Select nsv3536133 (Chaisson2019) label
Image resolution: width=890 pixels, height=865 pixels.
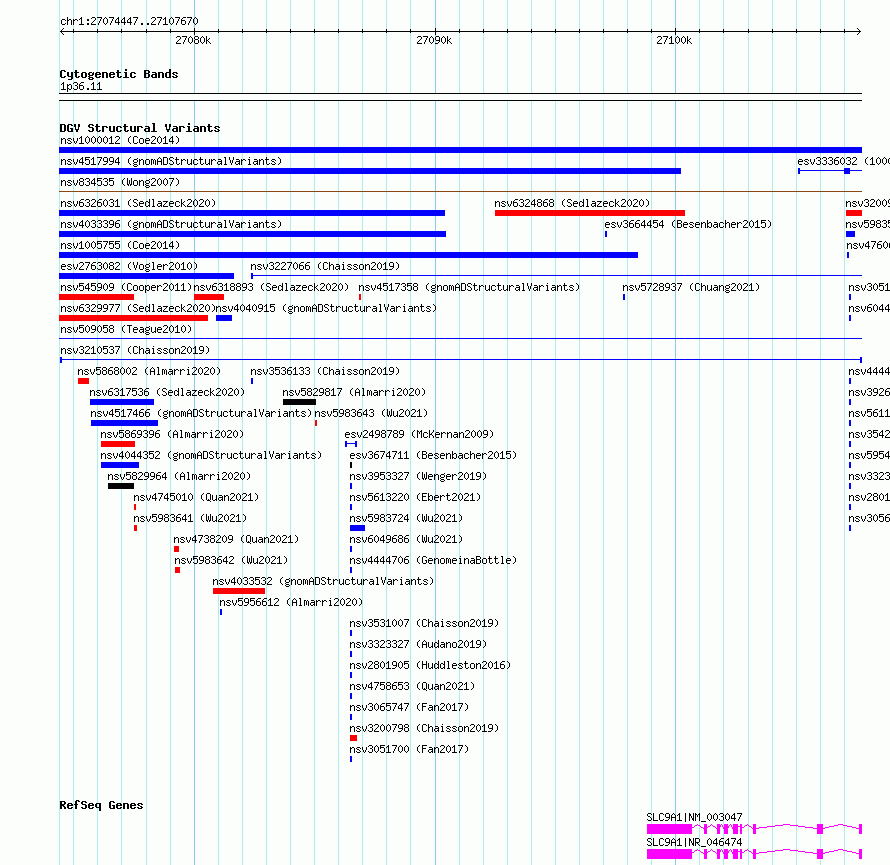pyautogui.click(x=325, y=371)
